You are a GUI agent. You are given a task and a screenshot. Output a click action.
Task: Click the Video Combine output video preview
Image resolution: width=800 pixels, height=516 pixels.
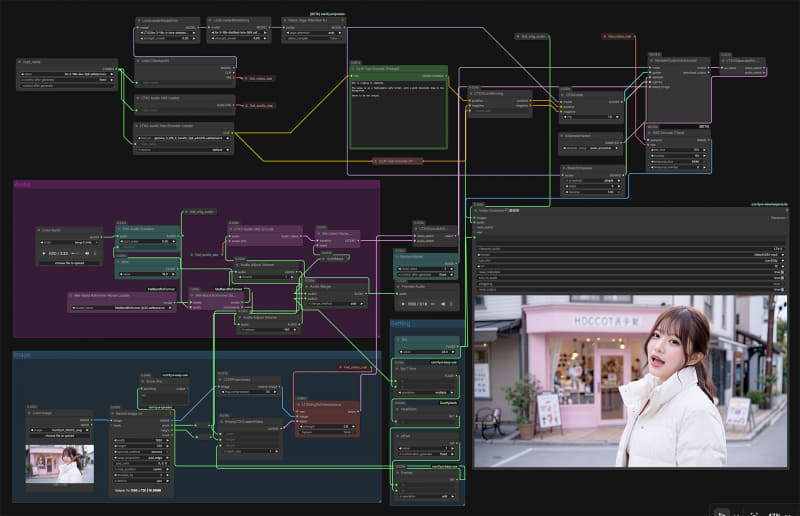(x=631, y=381)
